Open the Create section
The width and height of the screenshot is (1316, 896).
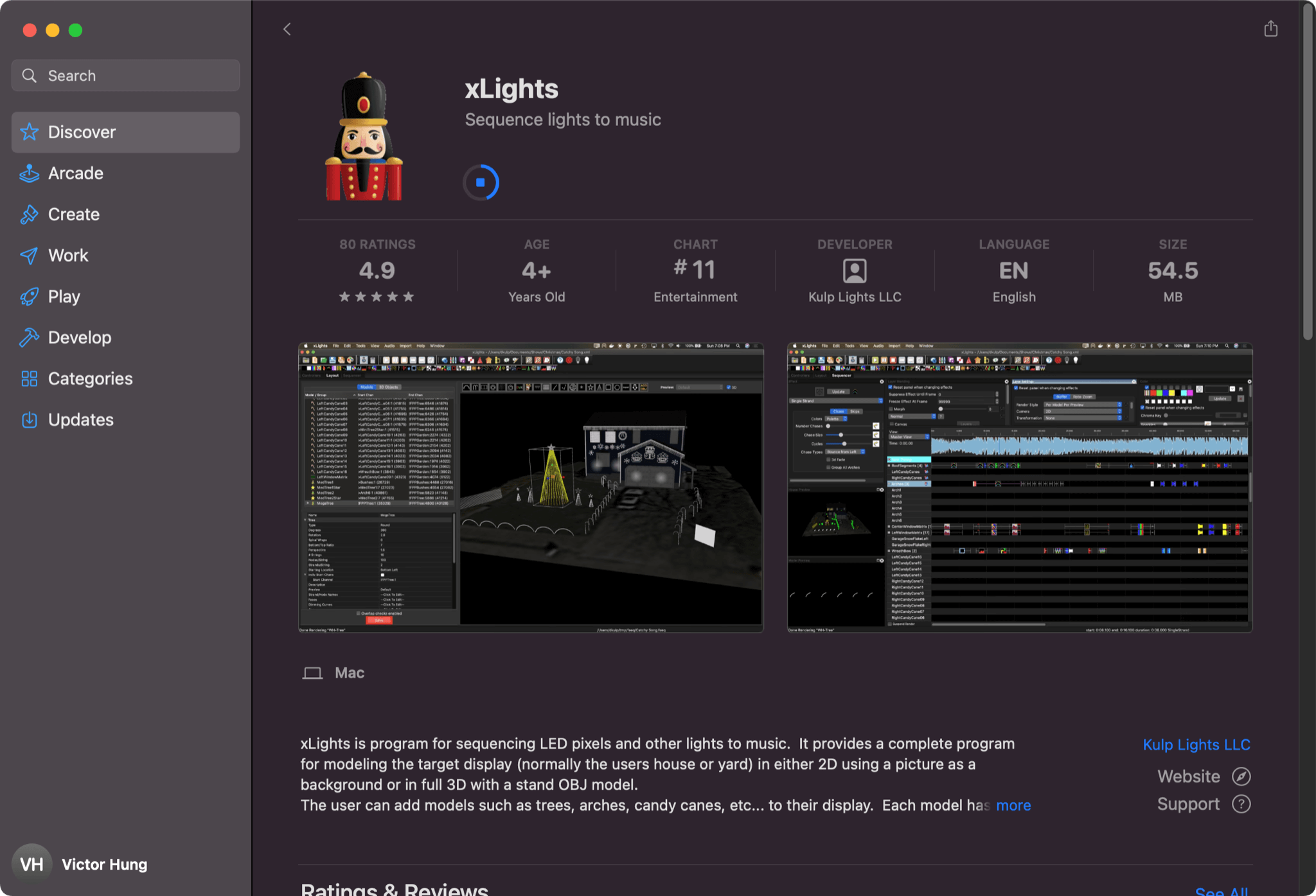tap(126, 215)
